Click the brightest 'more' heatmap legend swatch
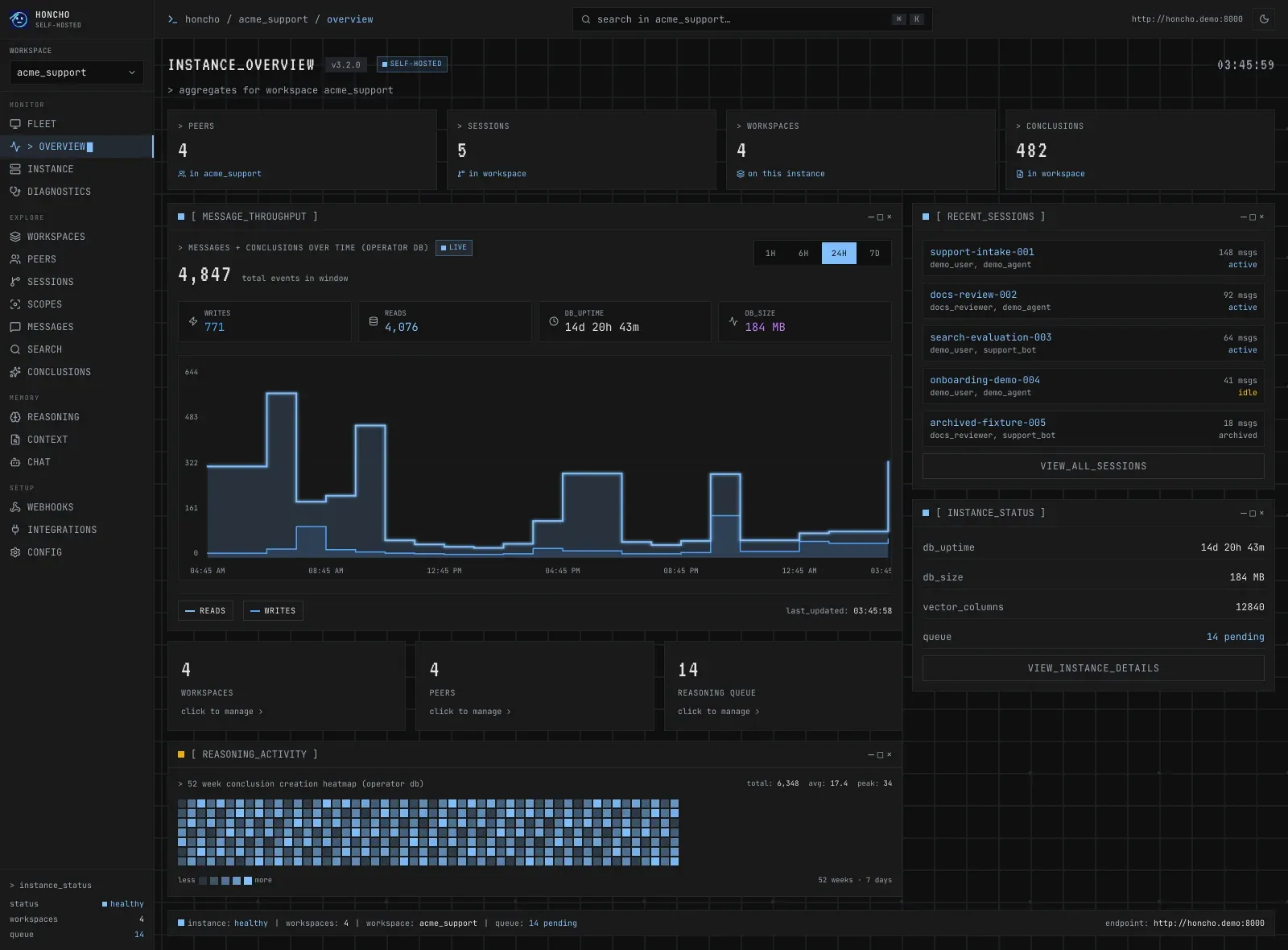This screenshot has height=950, width=1288. 248,880
